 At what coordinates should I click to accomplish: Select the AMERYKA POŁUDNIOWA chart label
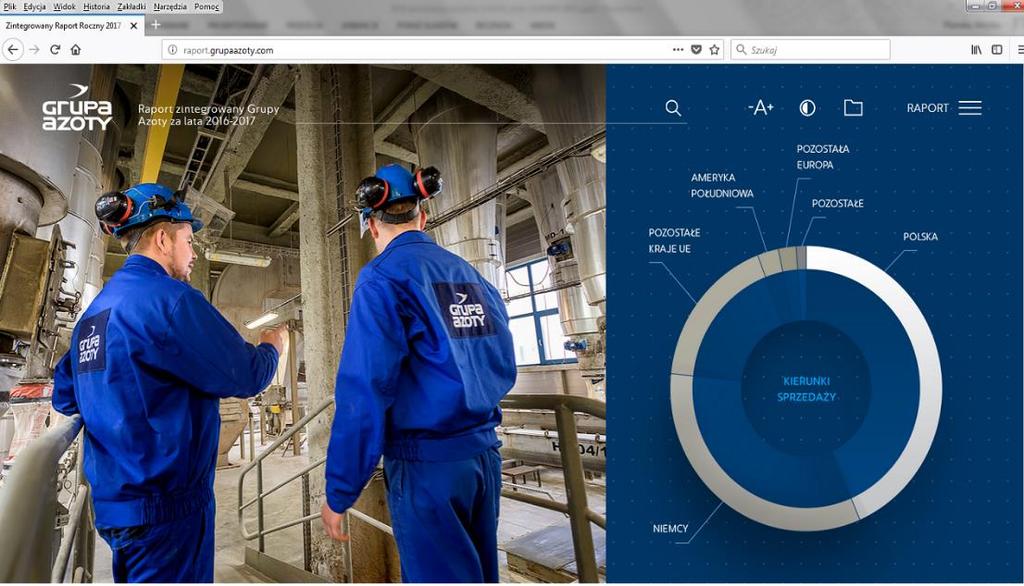click(x=722, y=186)
